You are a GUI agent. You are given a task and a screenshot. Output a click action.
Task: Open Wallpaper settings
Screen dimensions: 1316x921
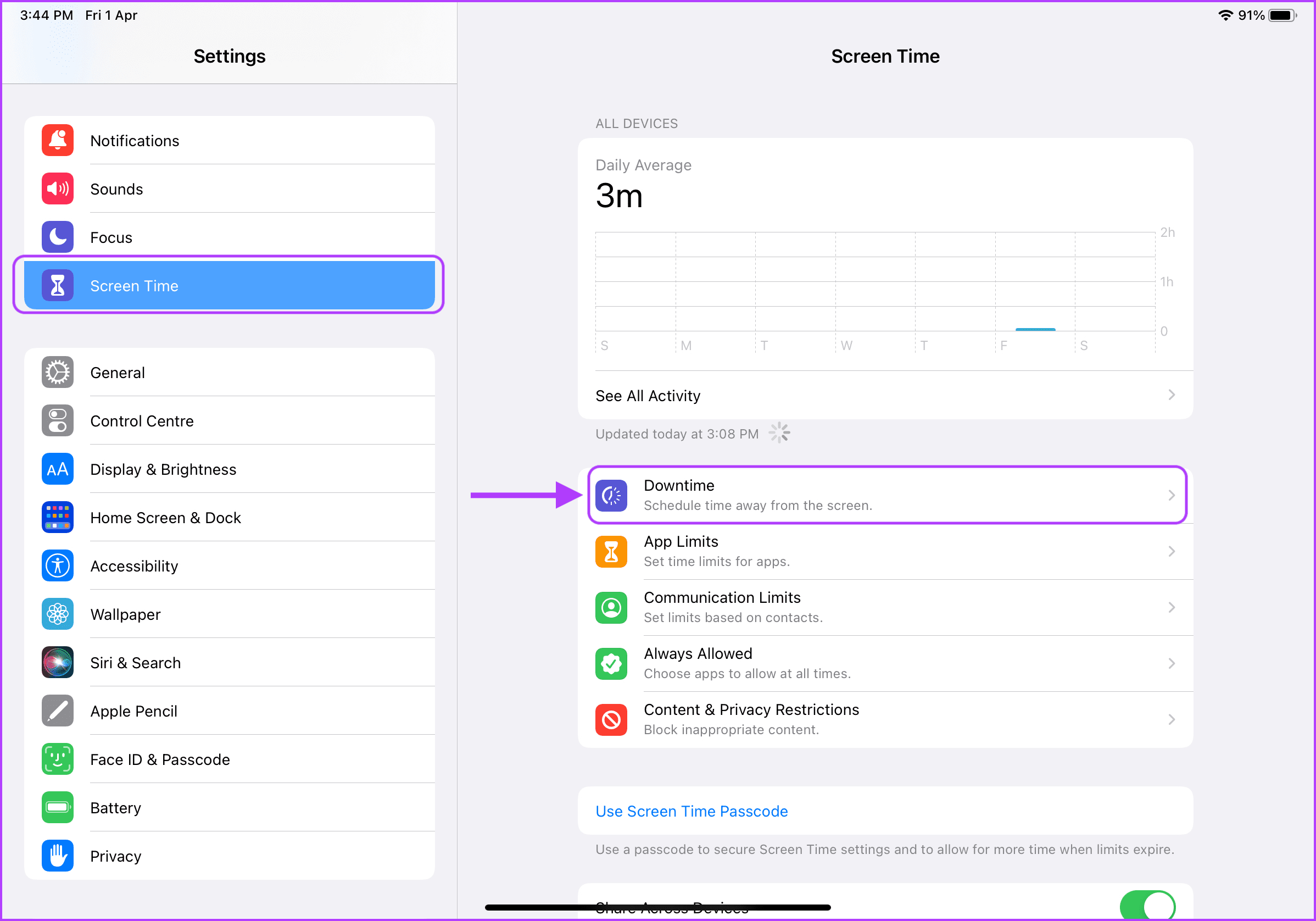tap(229, 614)
